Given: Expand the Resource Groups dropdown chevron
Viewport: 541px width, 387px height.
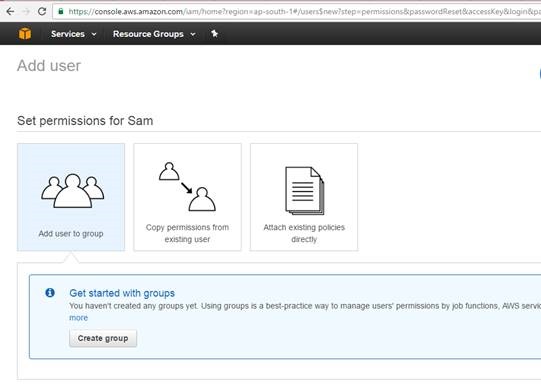Looking at the screenshot, I should click(x=193, y=34).
